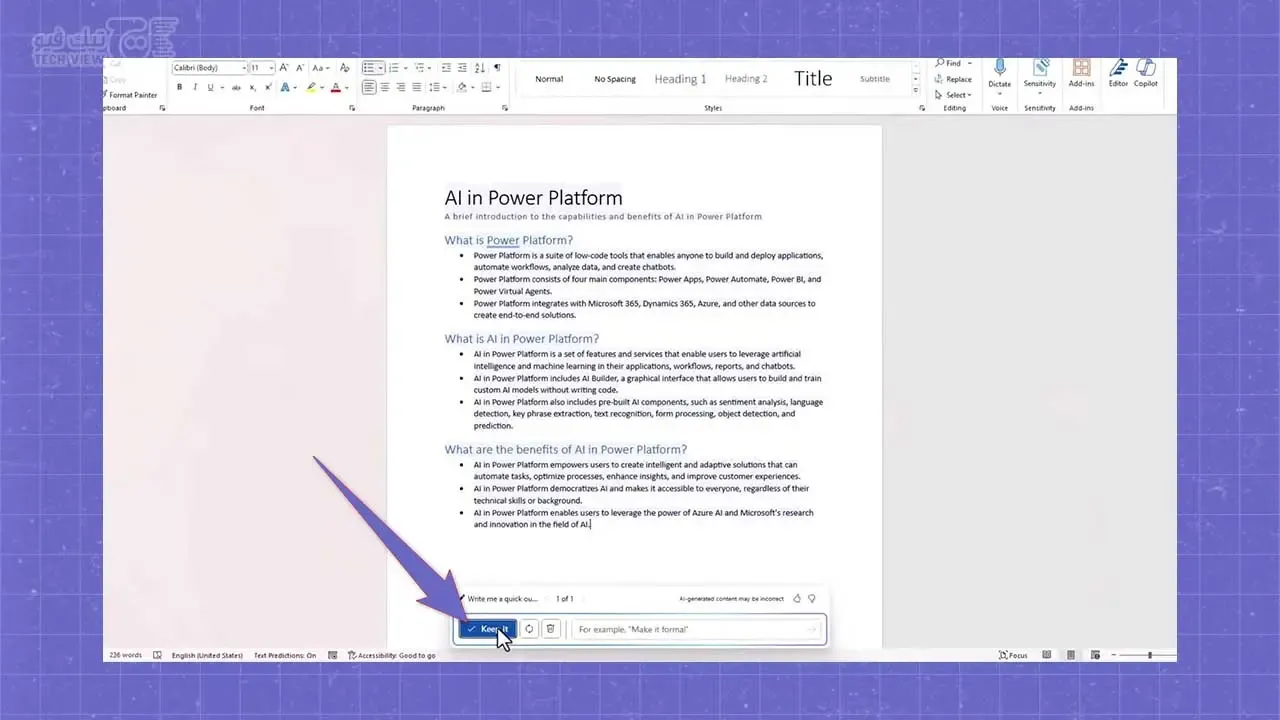The image size is (1280, 720).
Task: Expand highlight color dropdown arrow
Action: click(x=322, y=88)
